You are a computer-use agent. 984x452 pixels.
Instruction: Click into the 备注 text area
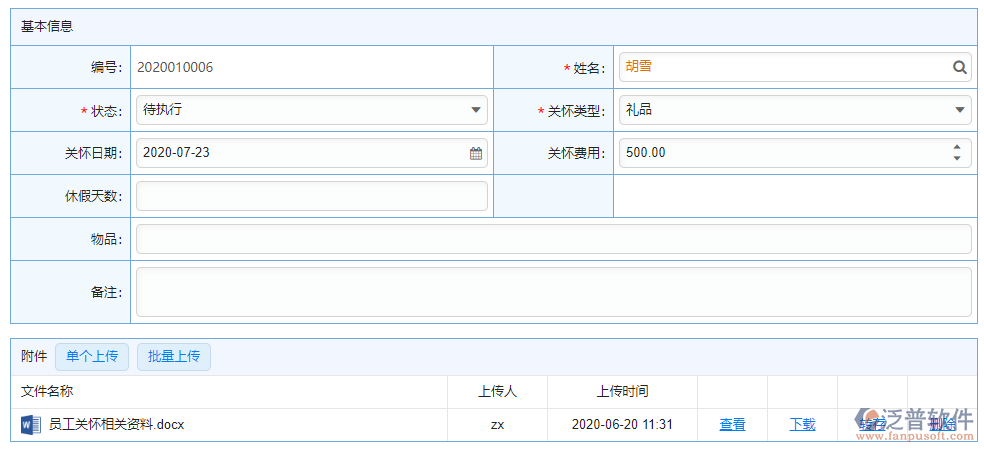553,292
